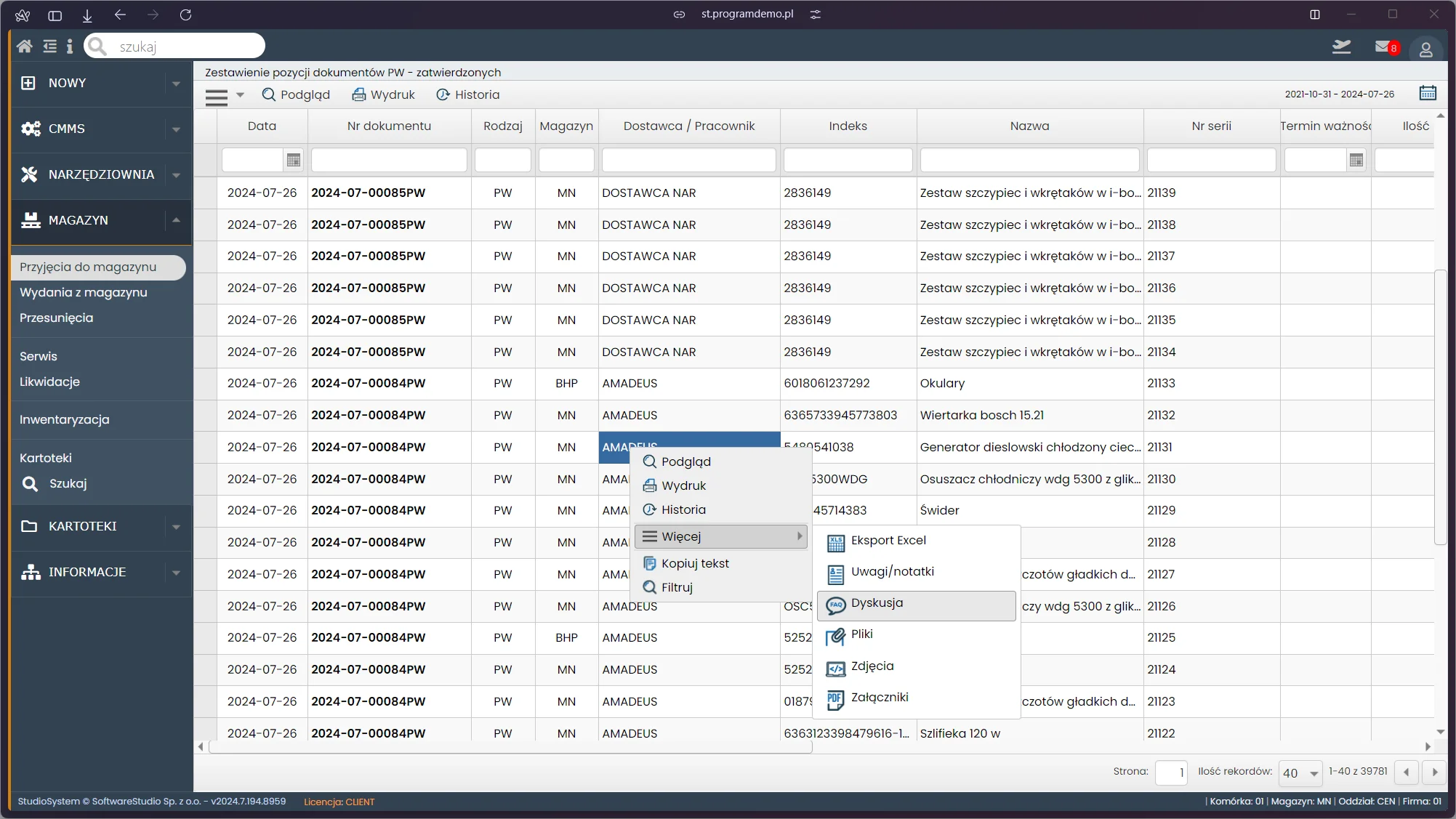This screenshot has height=819, width=1456.
Task: Click the date picker calendar icon
Action: 1426,93
